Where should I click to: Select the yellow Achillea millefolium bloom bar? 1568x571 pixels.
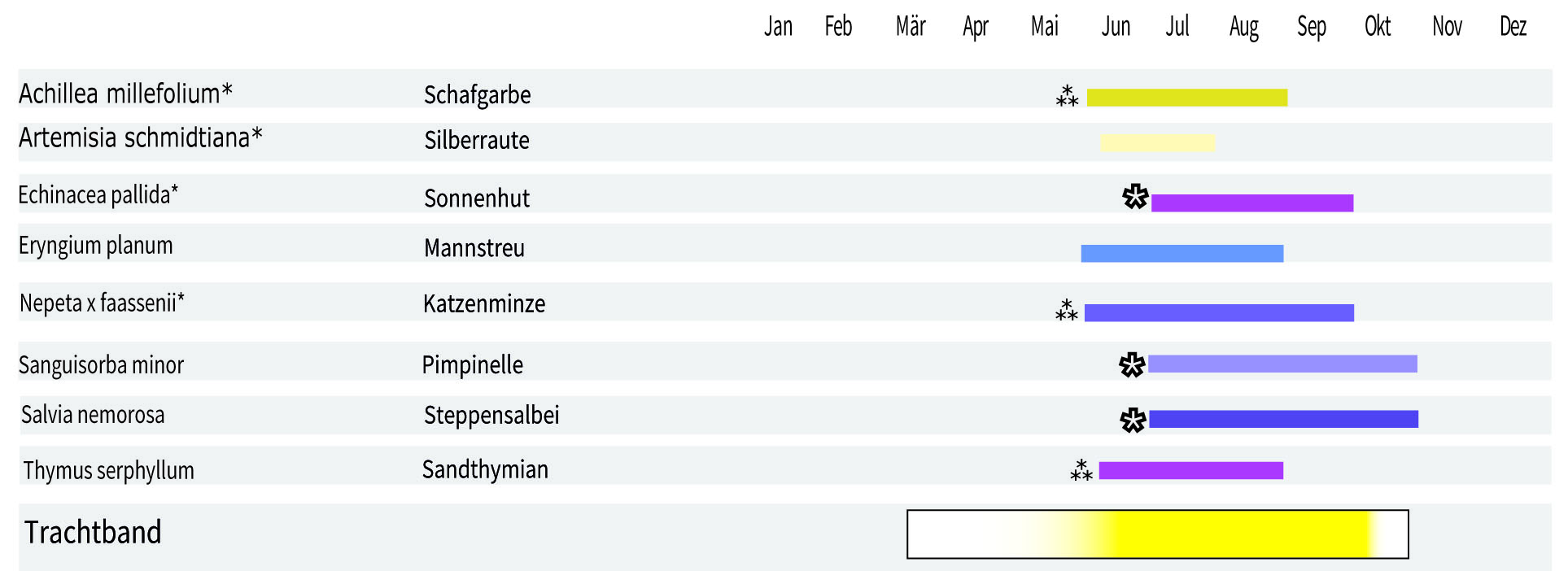coord(1187,98)
